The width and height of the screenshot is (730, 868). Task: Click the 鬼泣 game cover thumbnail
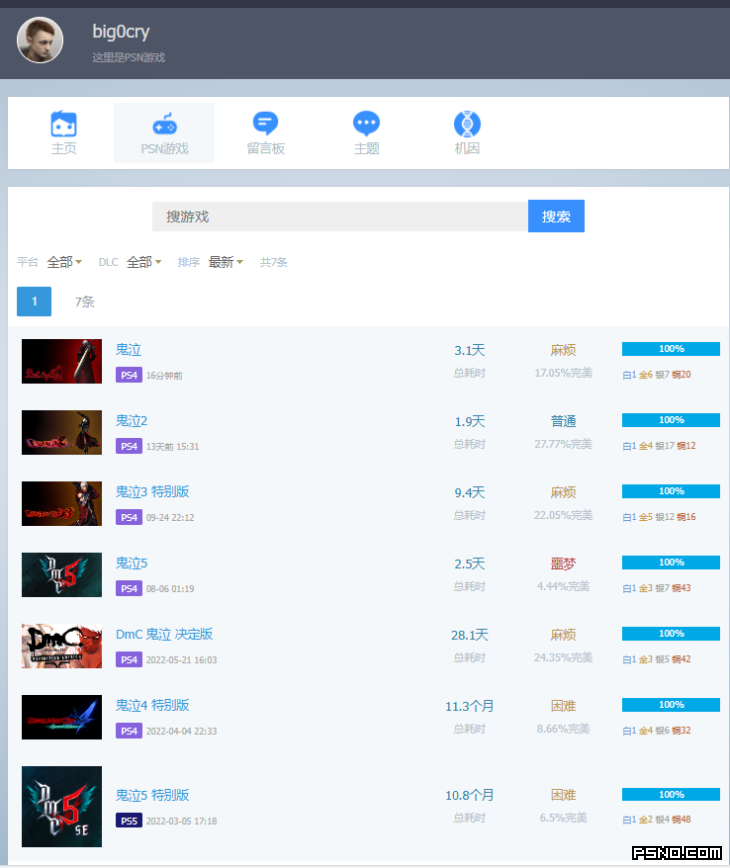(62, 361)
